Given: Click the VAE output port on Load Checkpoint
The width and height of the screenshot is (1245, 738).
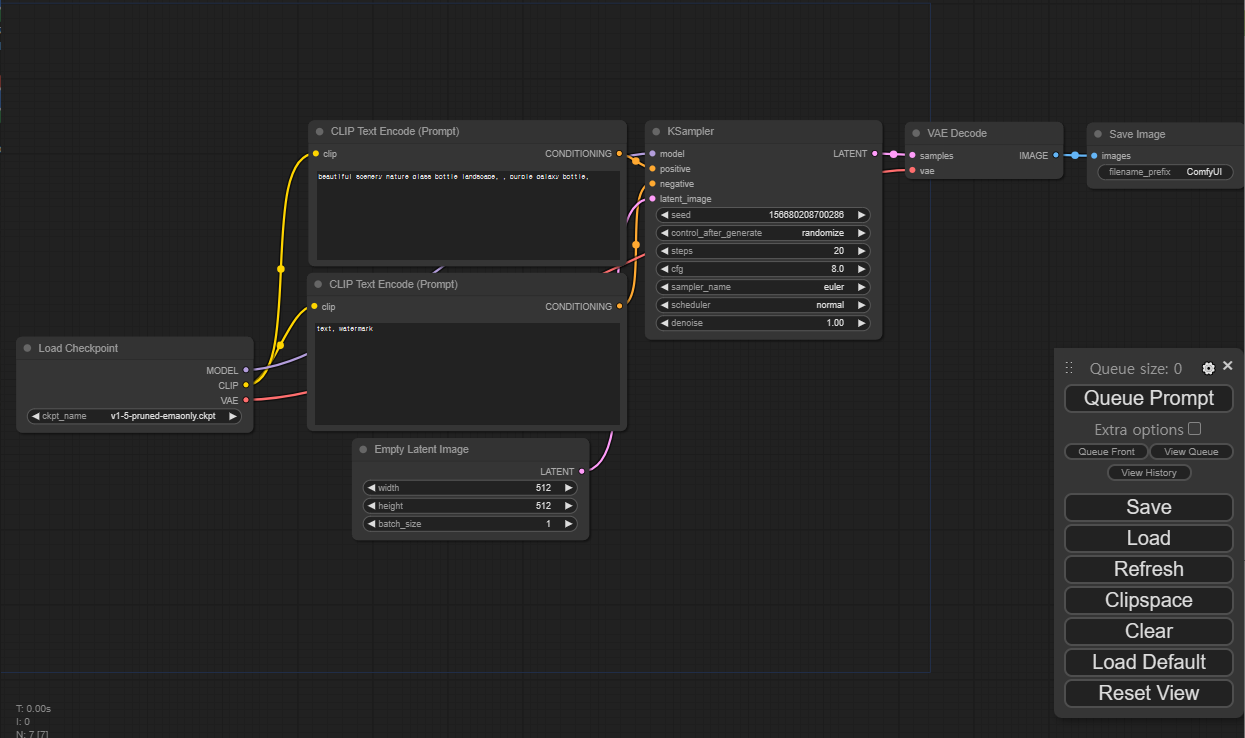Looking at the screenshot, I should coord(246,401).
